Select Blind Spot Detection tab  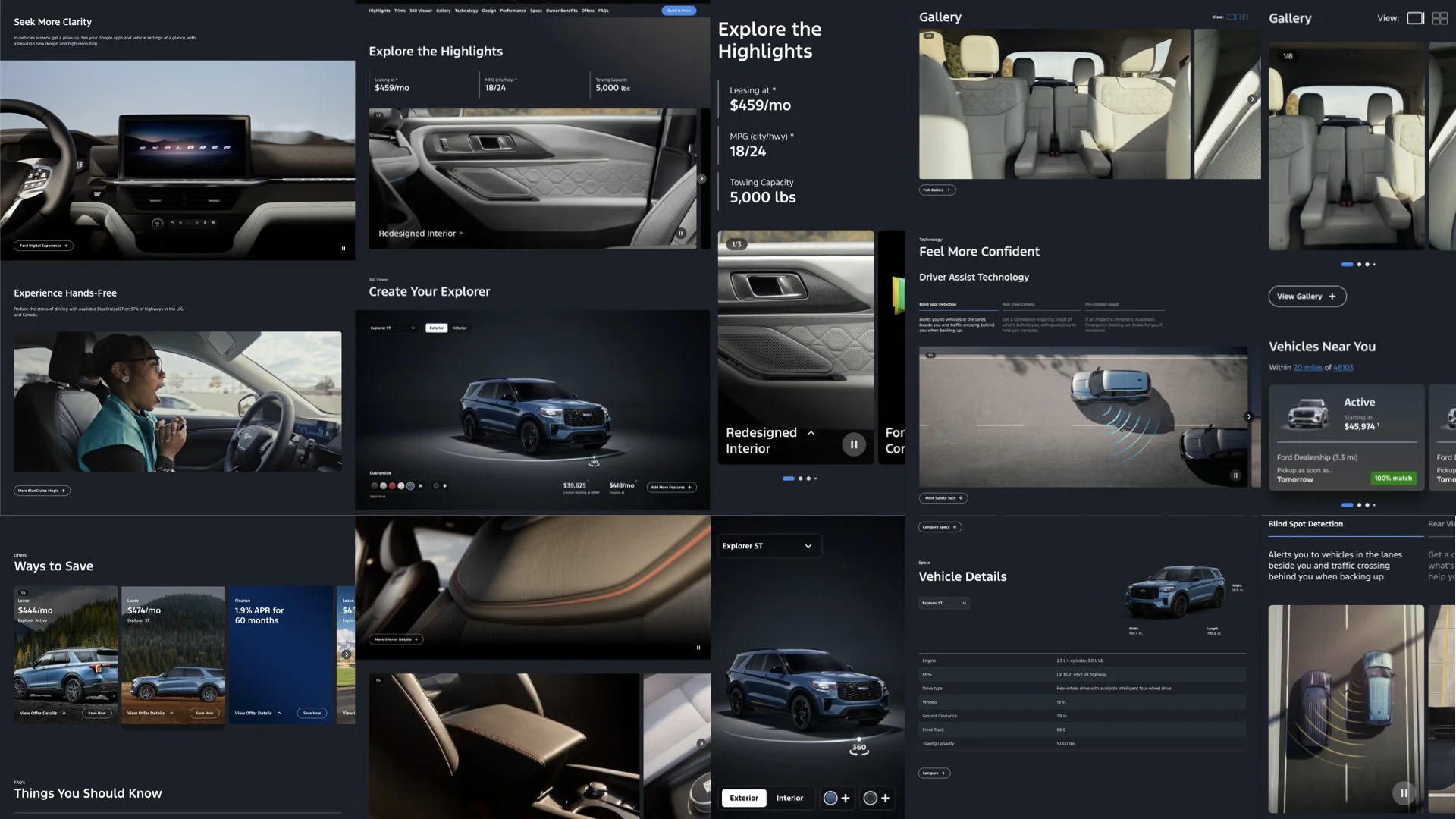(1305, 524)
